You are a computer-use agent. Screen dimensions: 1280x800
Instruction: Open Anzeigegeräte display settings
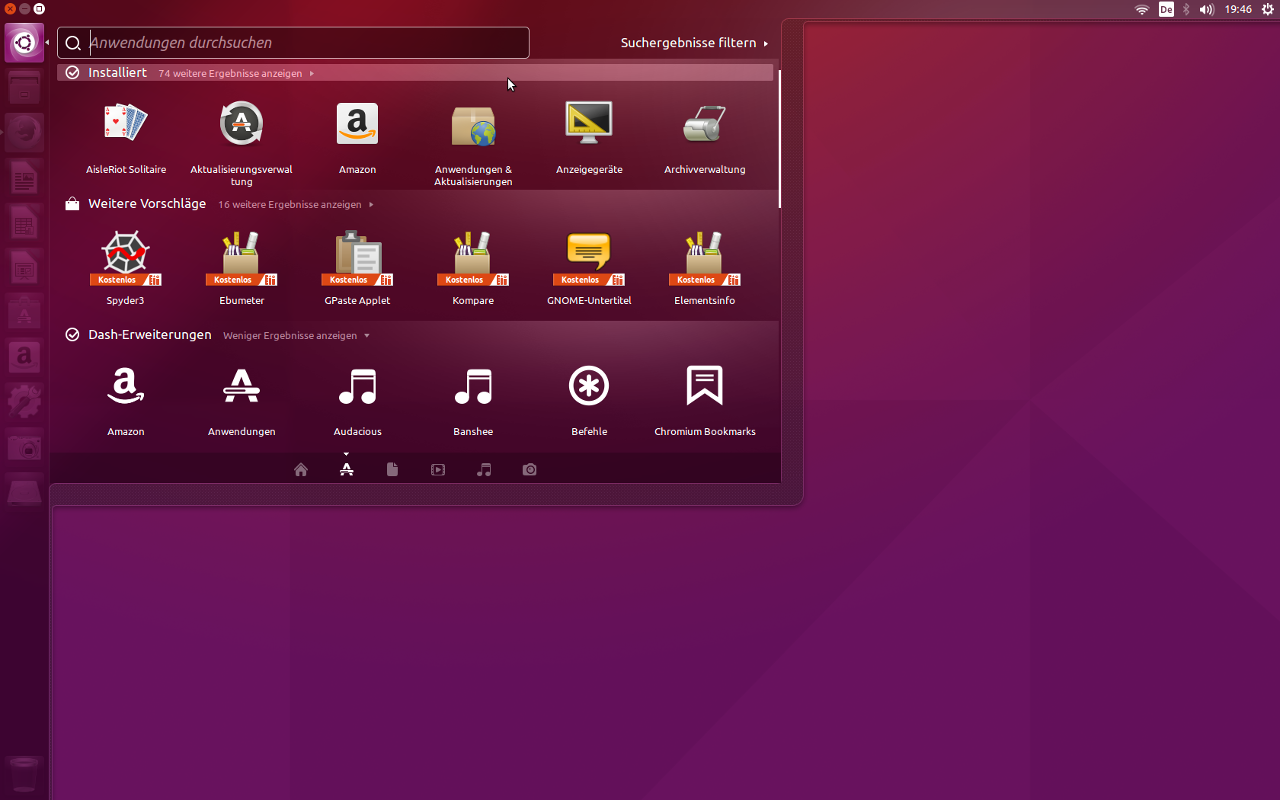click(x=589, y=137)
